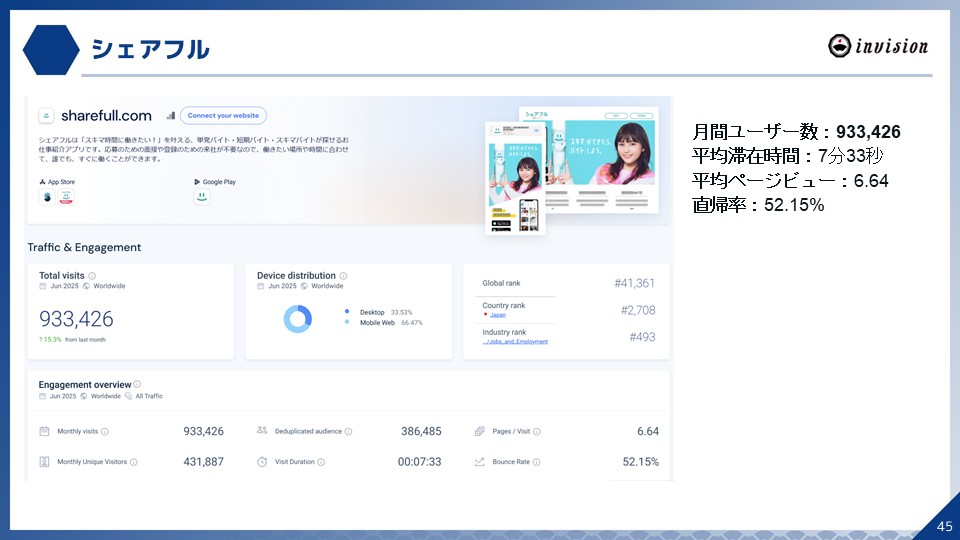Open the second App Store app icon
This screenshot has height=540, width=960.
click(x=66, y=197)
